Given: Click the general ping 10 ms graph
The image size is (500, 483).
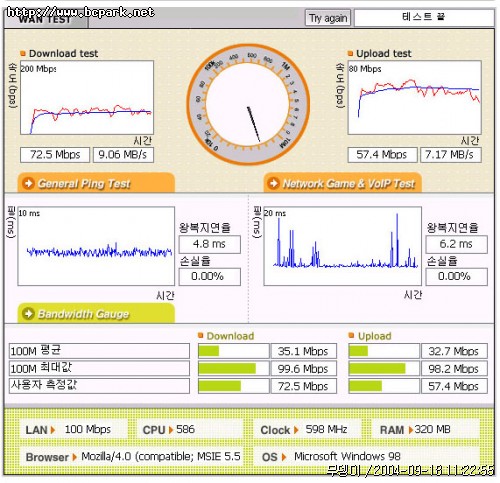Looking at the screenshot, I should pyautogui.click(x=96, y=246).
